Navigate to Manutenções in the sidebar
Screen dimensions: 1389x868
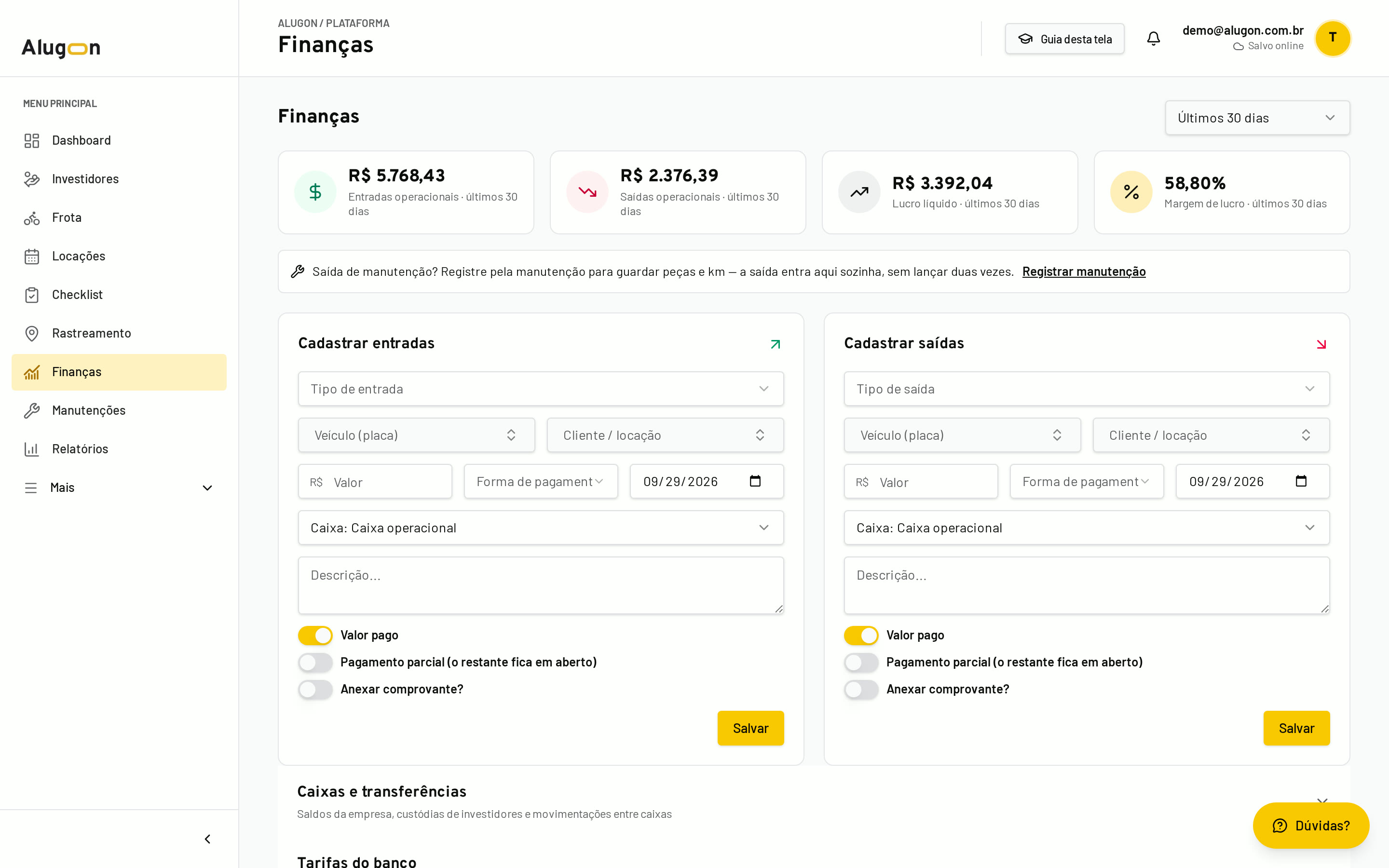(x=119, y=410)
